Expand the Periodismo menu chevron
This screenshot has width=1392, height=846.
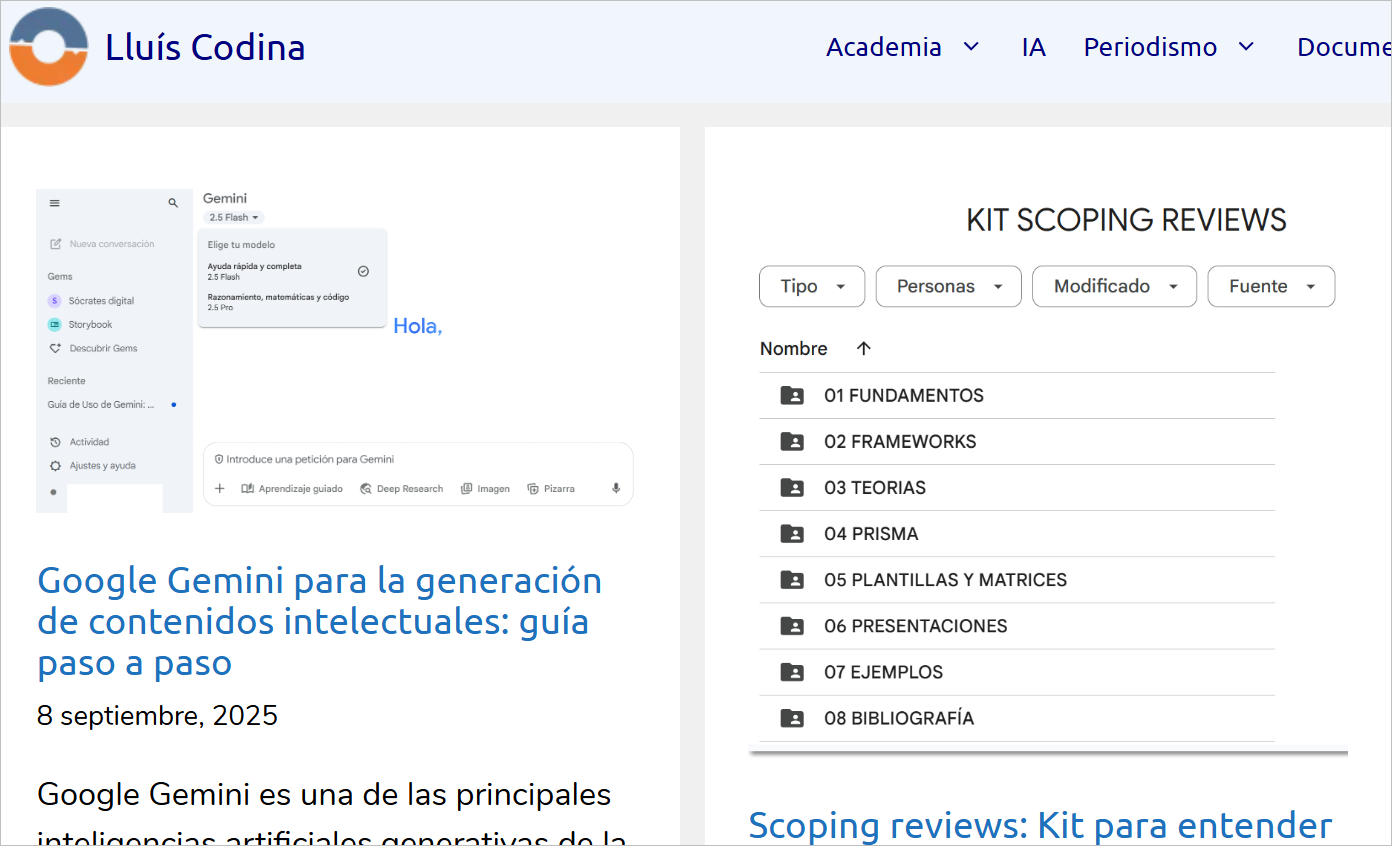tap(1246, 47)
